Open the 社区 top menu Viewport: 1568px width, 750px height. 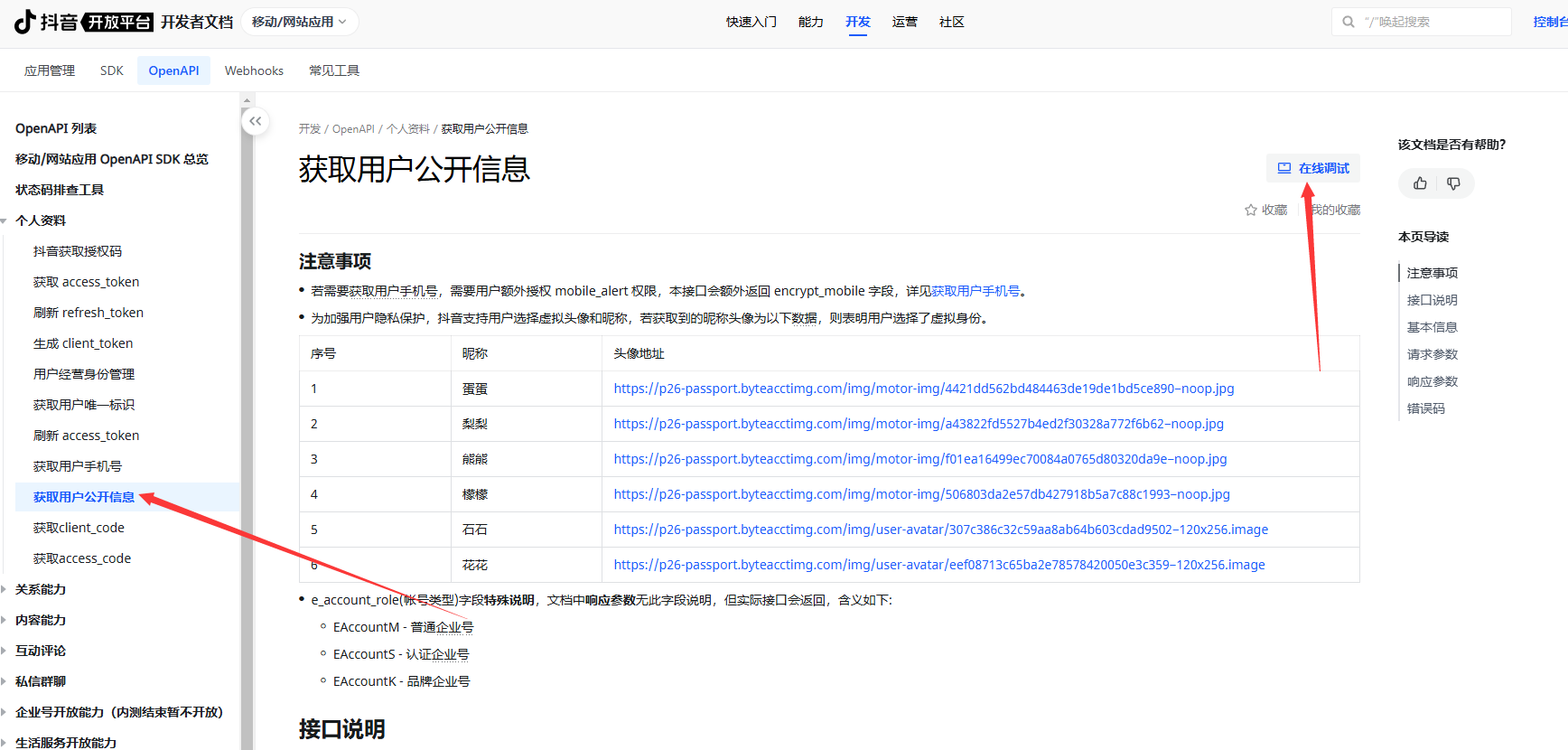click(952, 22)
